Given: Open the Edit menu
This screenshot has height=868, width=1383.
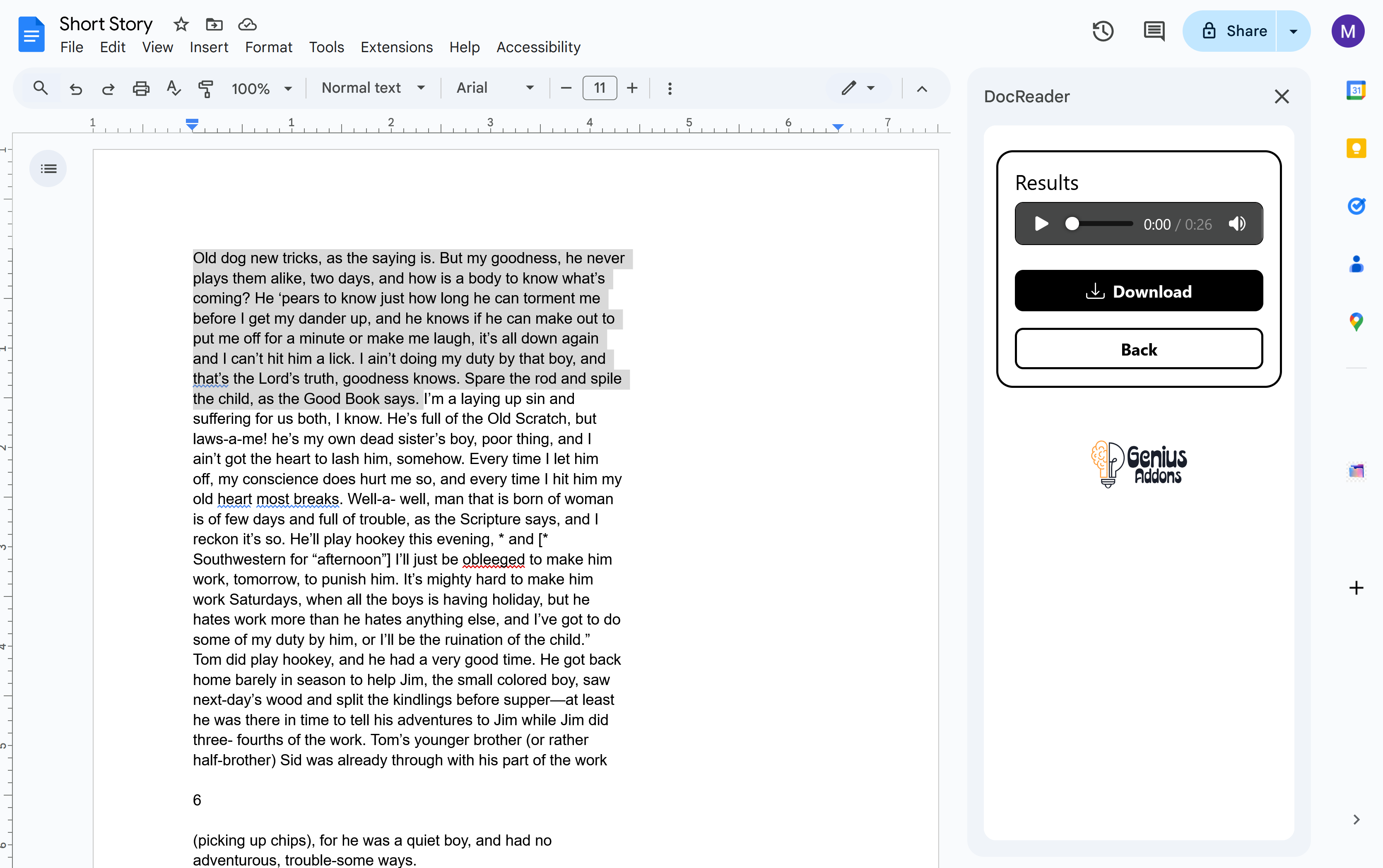Looking at the screenshot, I should point(113,47).
